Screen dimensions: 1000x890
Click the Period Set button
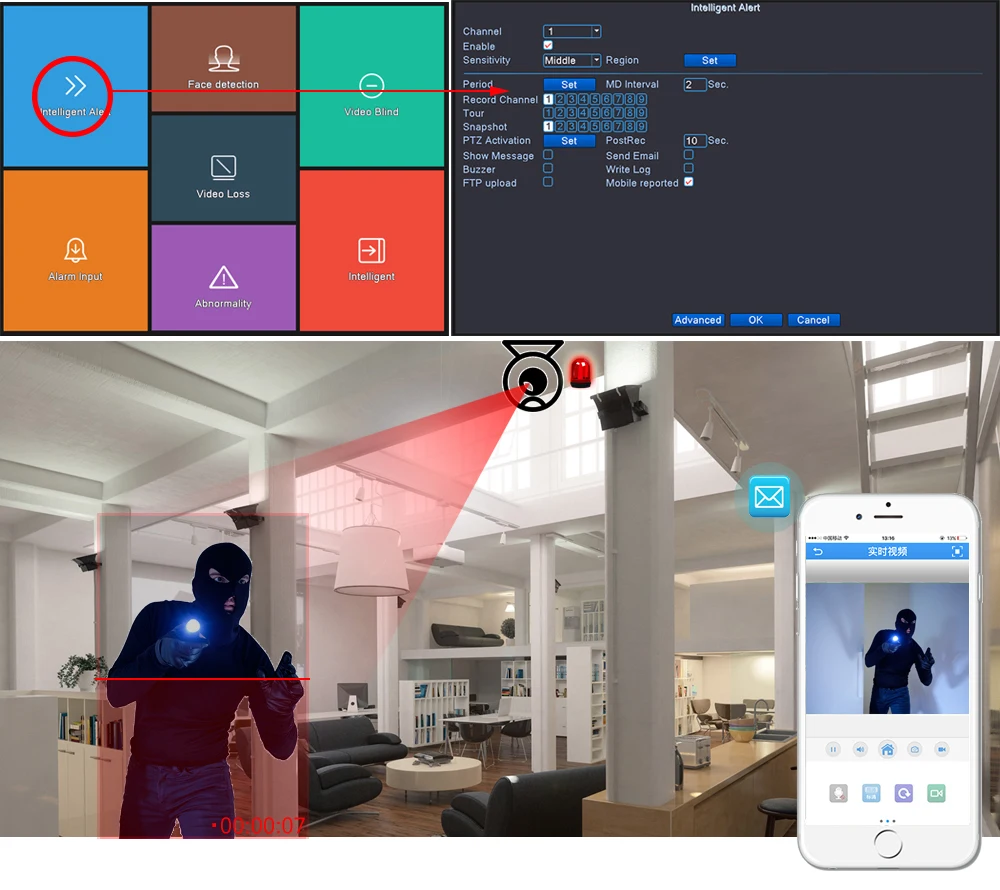[569, 84]
